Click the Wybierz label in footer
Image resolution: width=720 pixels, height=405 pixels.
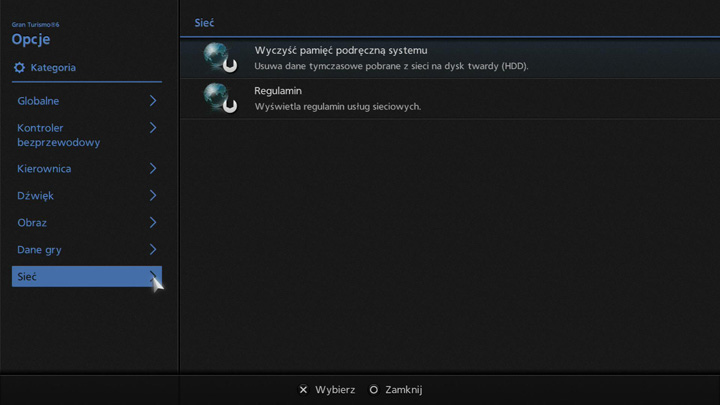(334, 390)
